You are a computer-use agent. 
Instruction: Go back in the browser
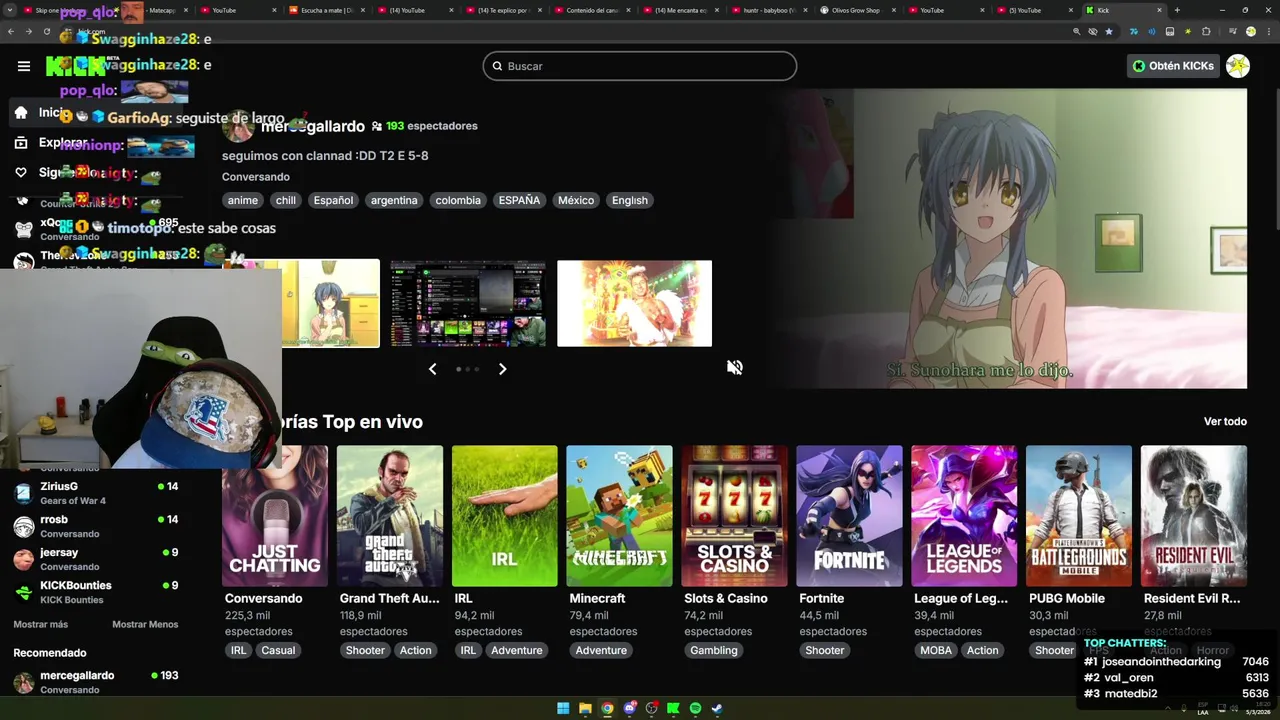pos(11,32)
